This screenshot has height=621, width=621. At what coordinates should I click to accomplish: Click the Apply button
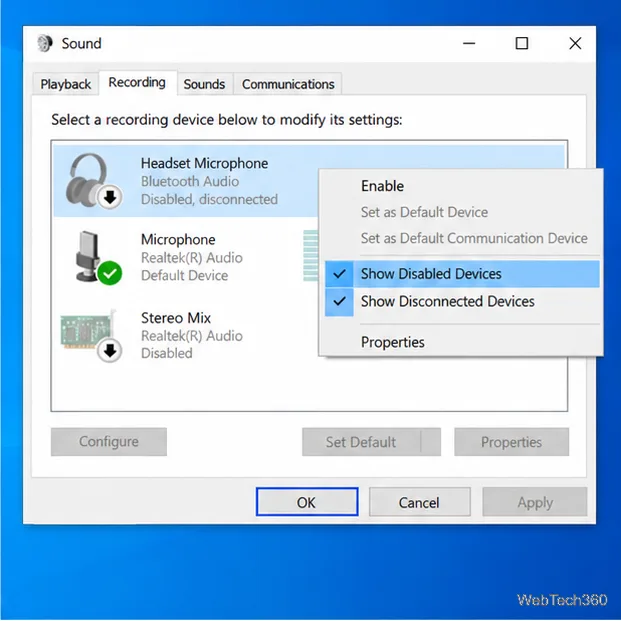[535, 502]
